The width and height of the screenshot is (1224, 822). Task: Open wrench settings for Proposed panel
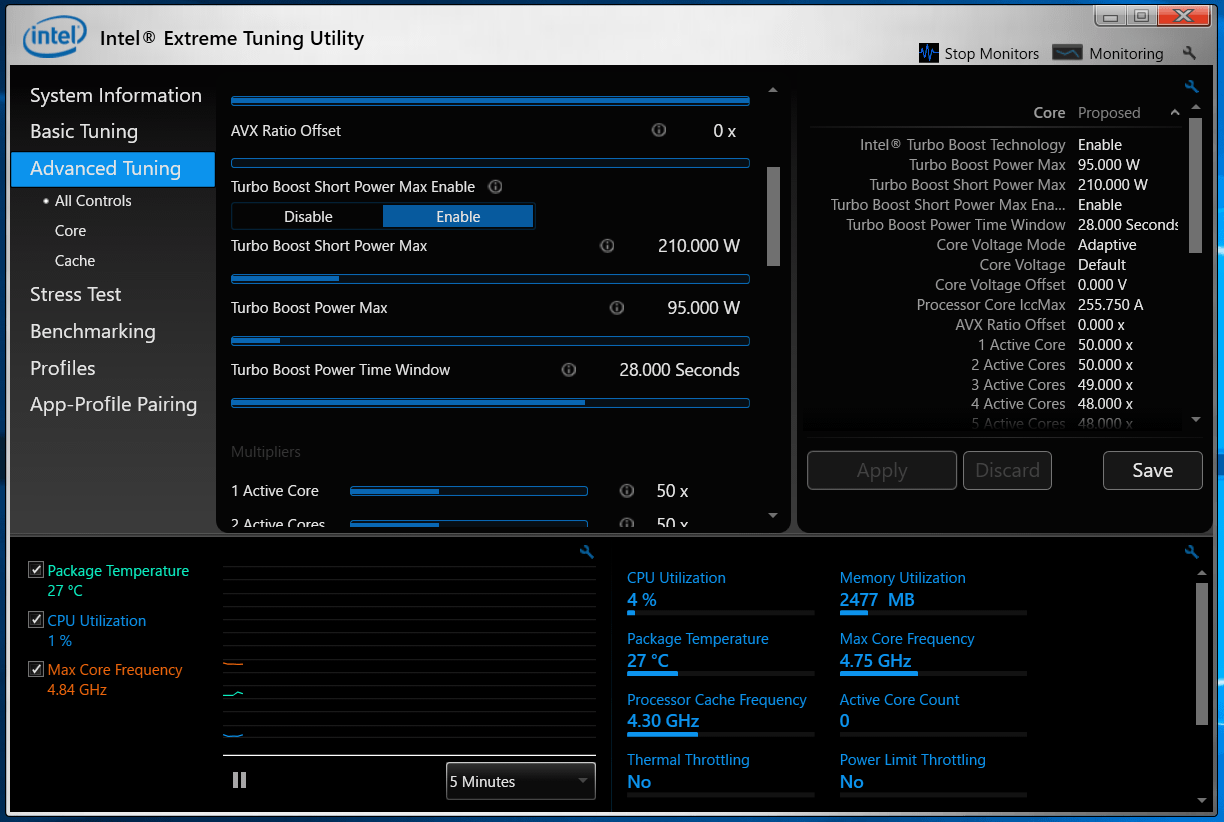coord(1191,87)
